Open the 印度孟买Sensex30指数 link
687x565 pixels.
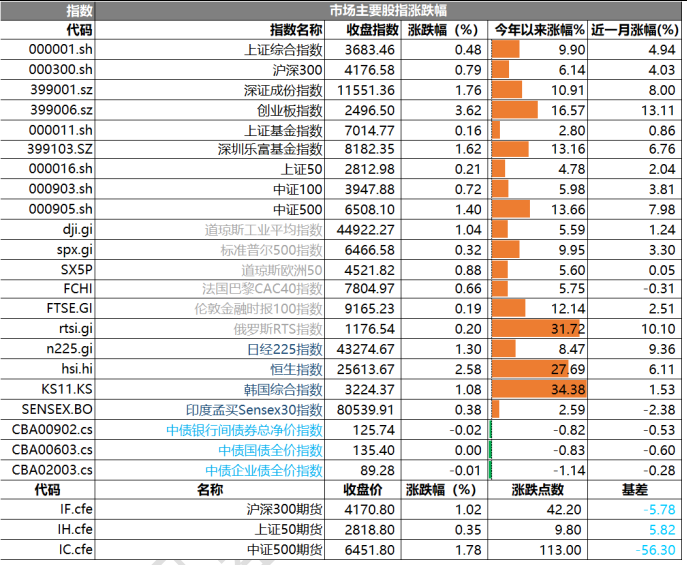pyautogui.click(x=254, y=410)
